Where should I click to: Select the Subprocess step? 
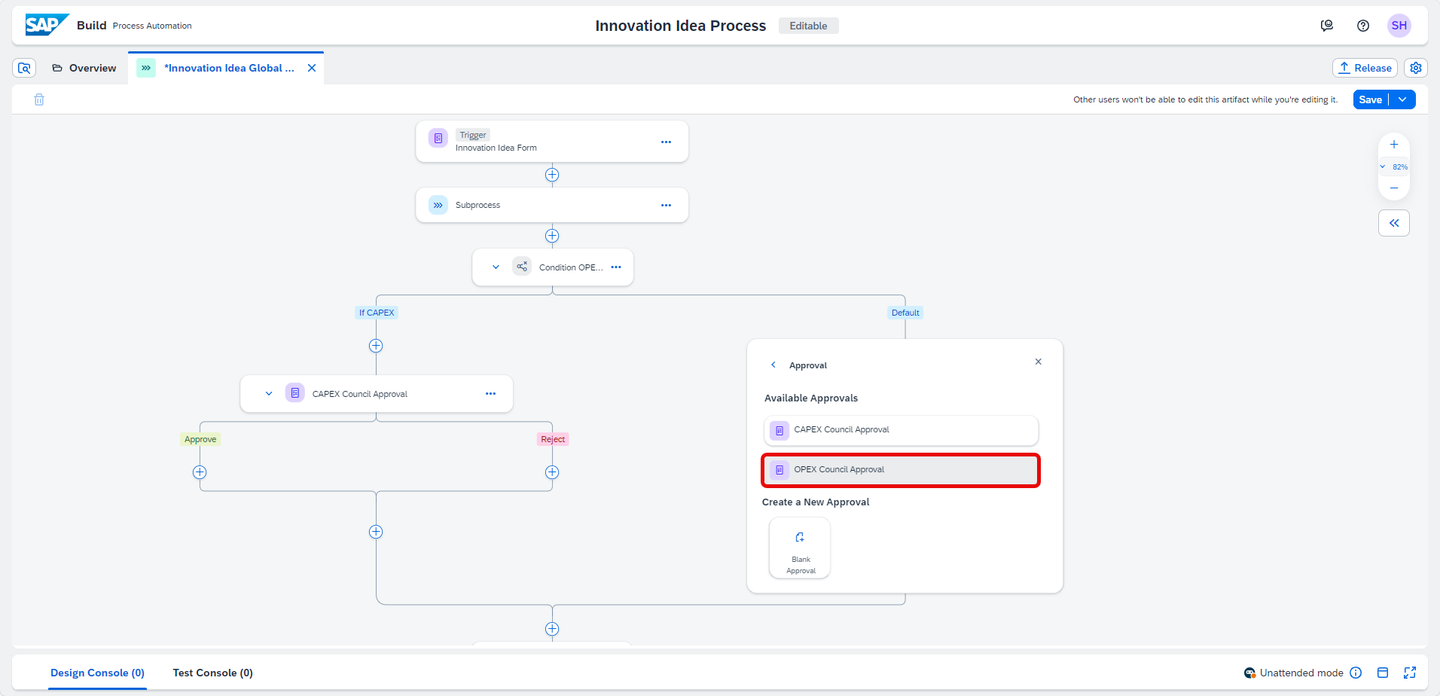[552, 205]
